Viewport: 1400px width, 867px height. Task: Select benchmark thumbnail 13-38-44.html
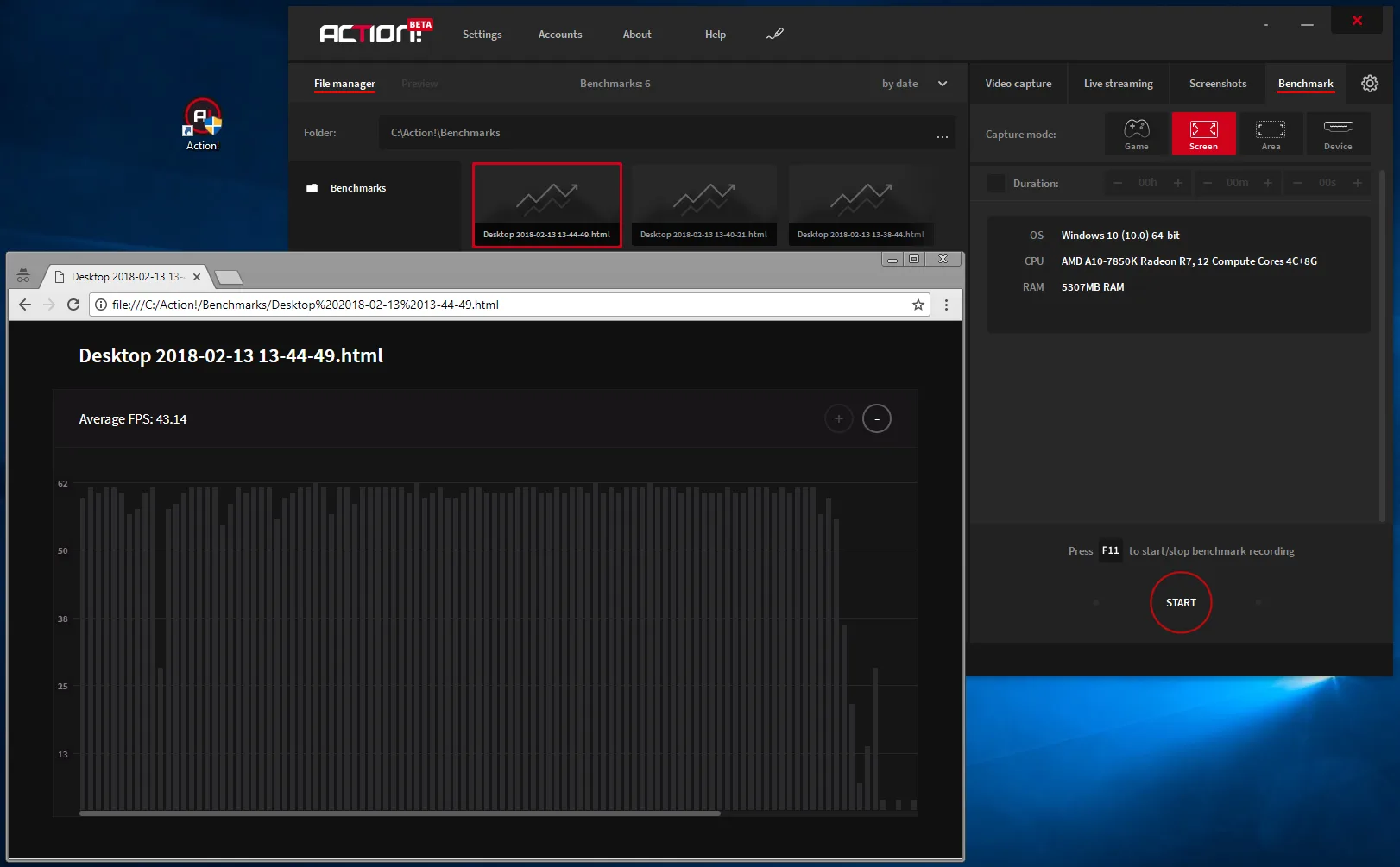pyautogui.click(x=861, y=204)
